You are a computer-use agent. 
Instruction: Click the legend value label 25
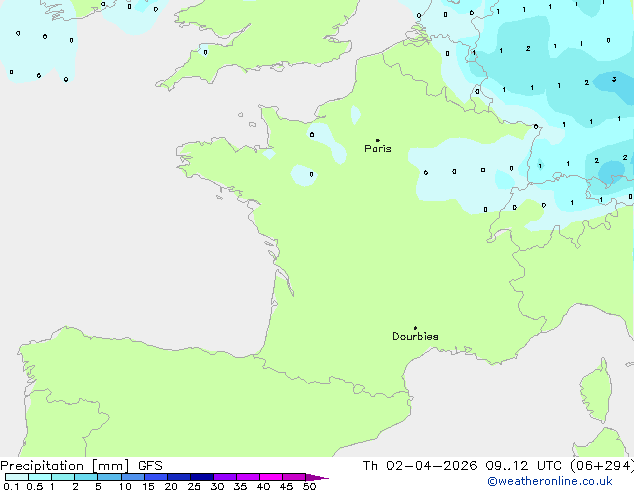point(194,486)
